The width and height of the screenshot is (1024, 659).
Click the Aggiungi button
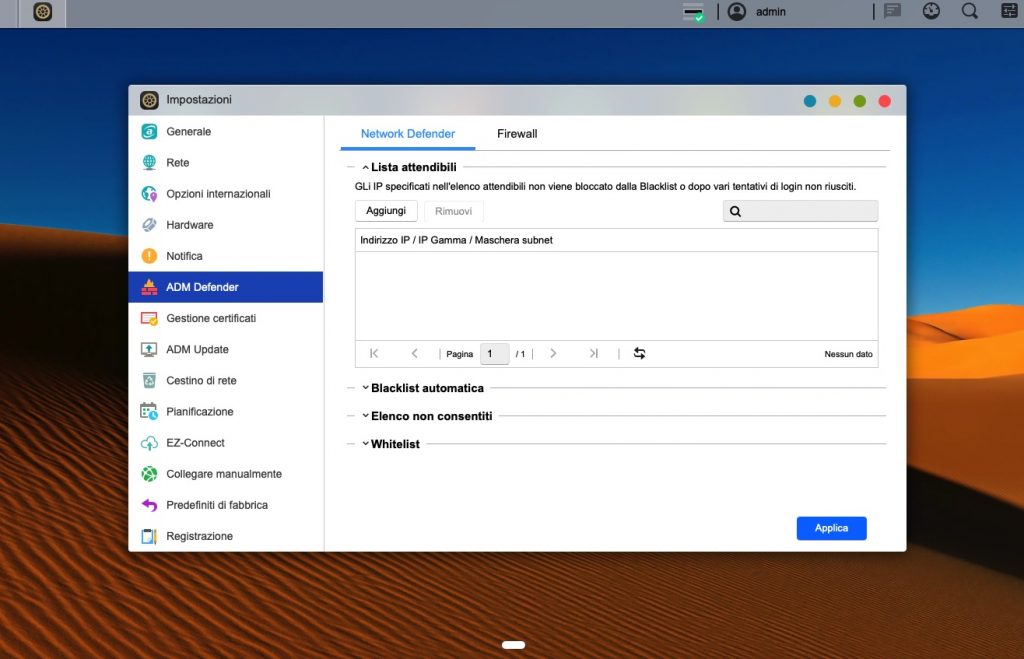point(386,211)
